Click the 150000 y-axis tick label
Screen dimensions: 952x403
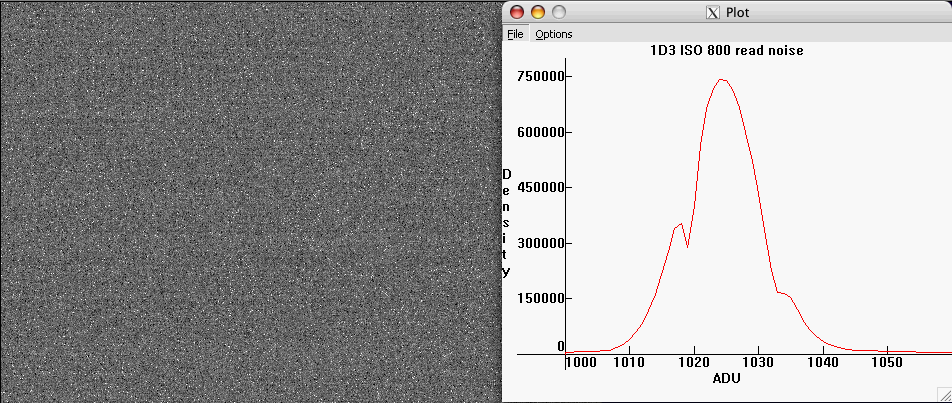pos(540,298)
